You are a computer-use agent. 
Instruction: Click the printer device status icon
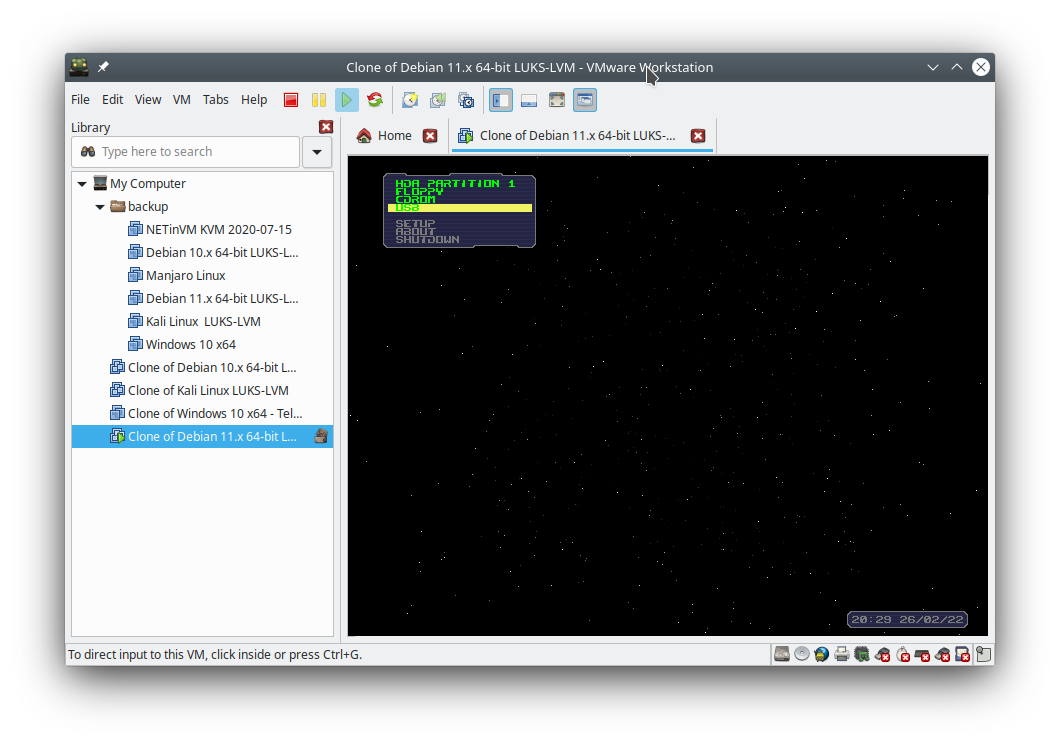[x=842, y=655]
